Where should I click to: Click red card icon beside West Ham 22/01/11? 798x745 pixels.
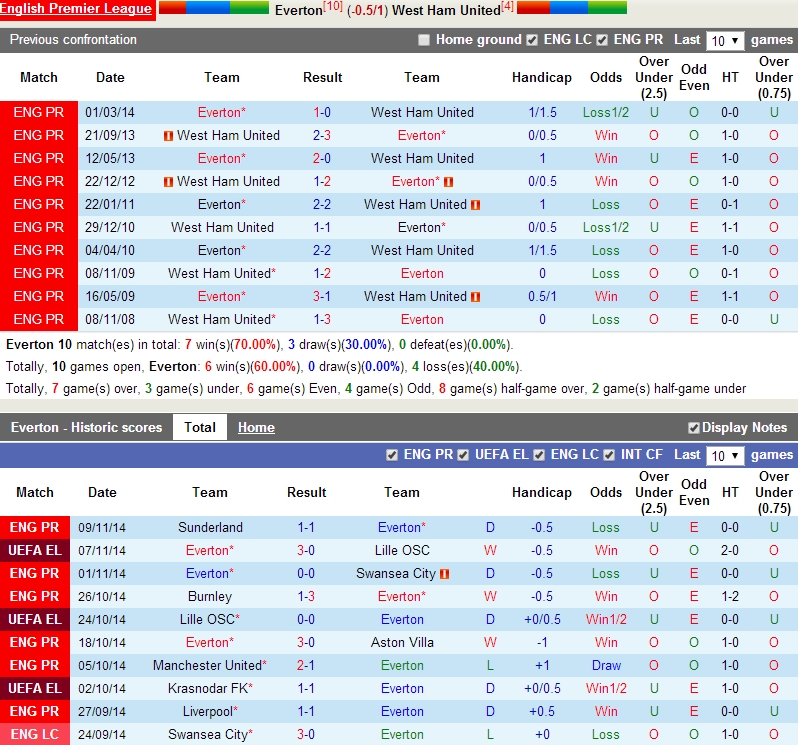[475, 205]
